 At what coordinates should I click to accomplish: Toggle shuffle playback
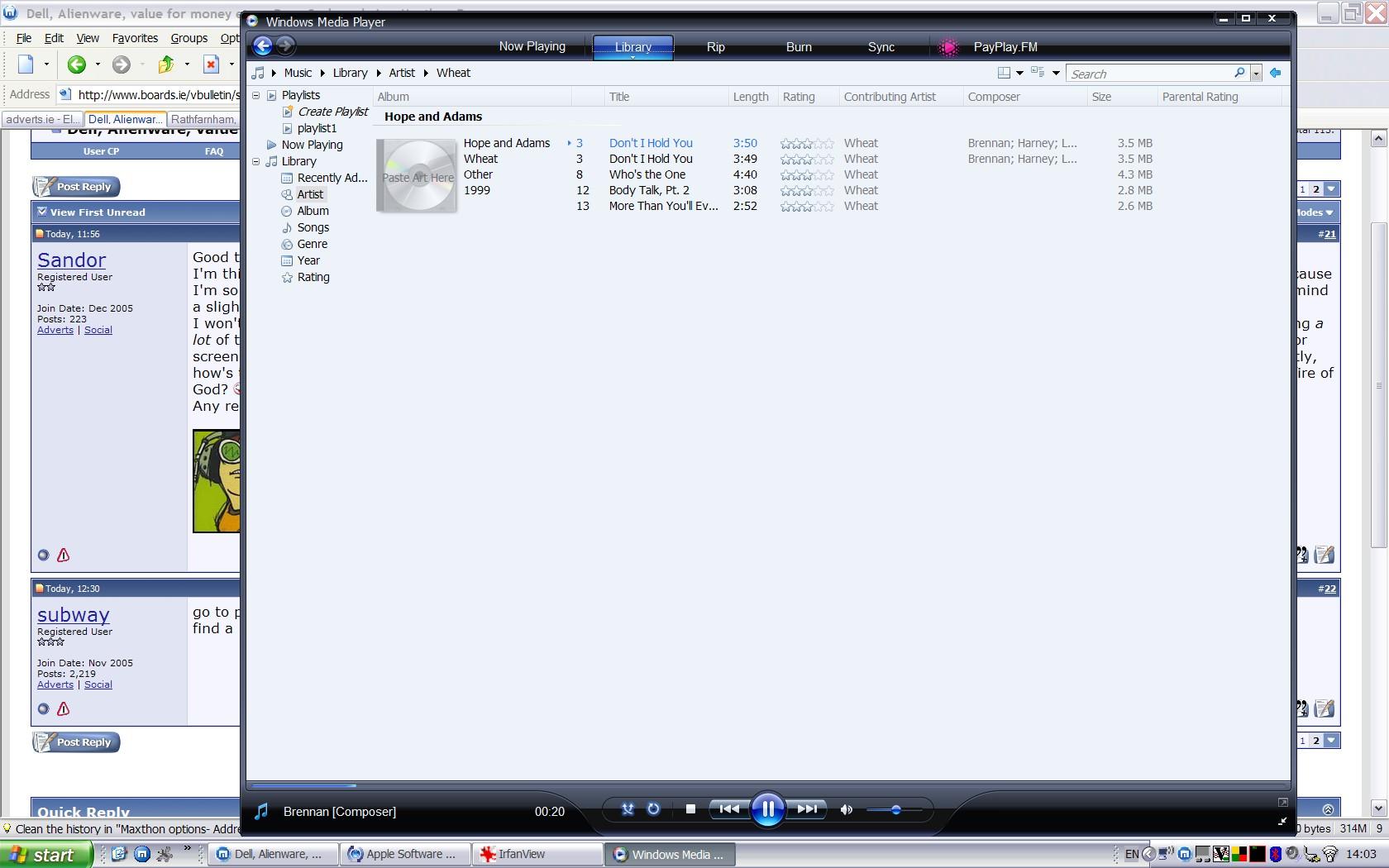tap(628, 809)
